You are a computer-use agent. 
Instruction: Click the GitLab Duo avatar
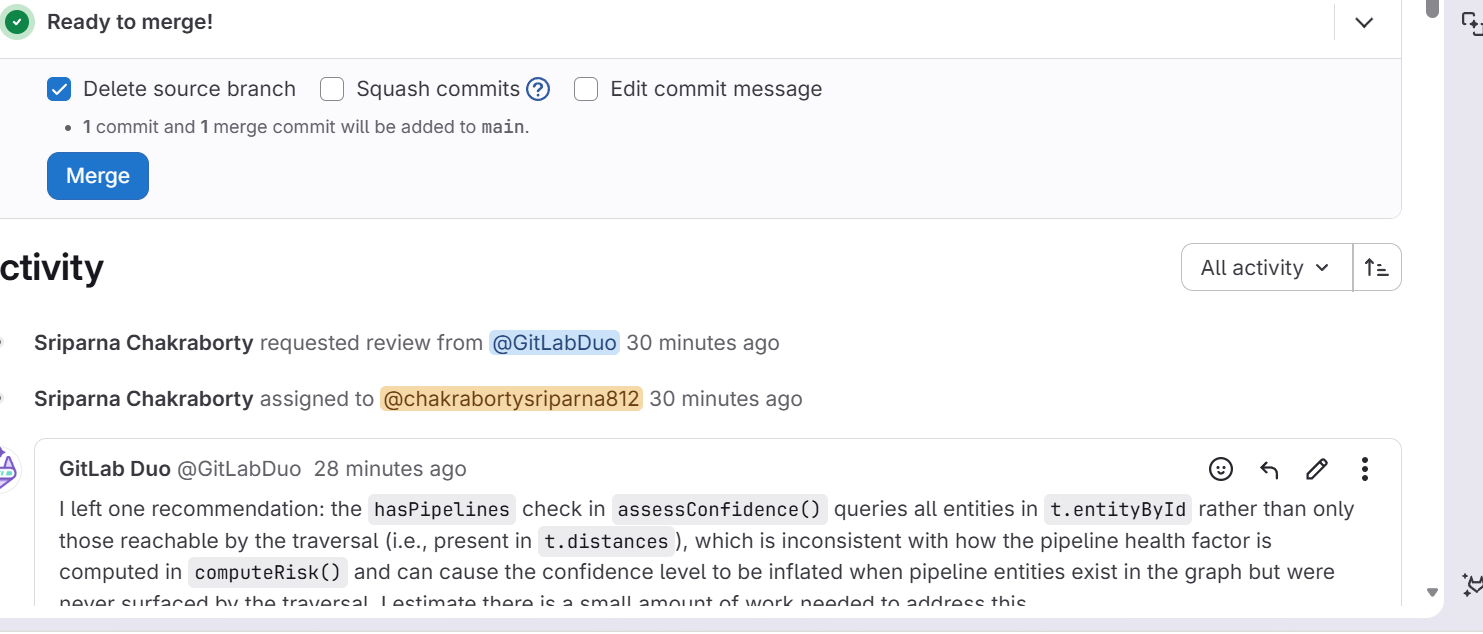7,469
